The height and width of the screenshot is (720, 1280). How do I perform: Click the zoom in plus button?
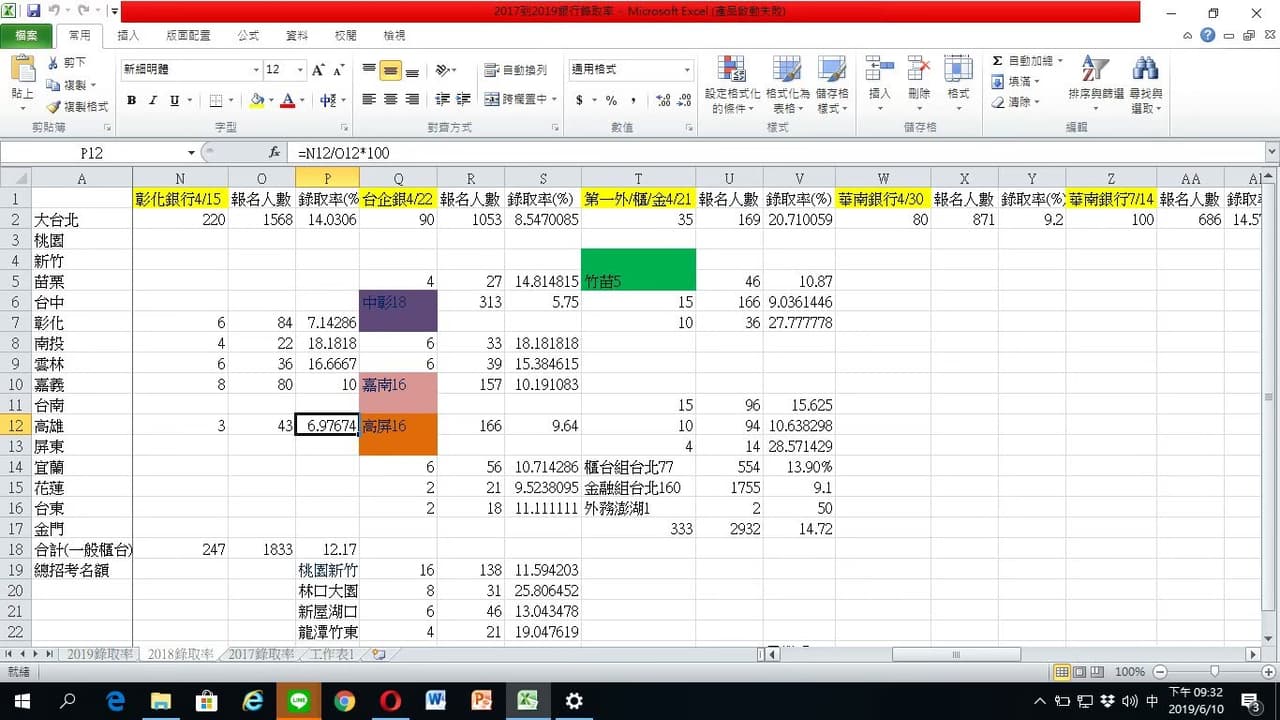pos(1267,672)
